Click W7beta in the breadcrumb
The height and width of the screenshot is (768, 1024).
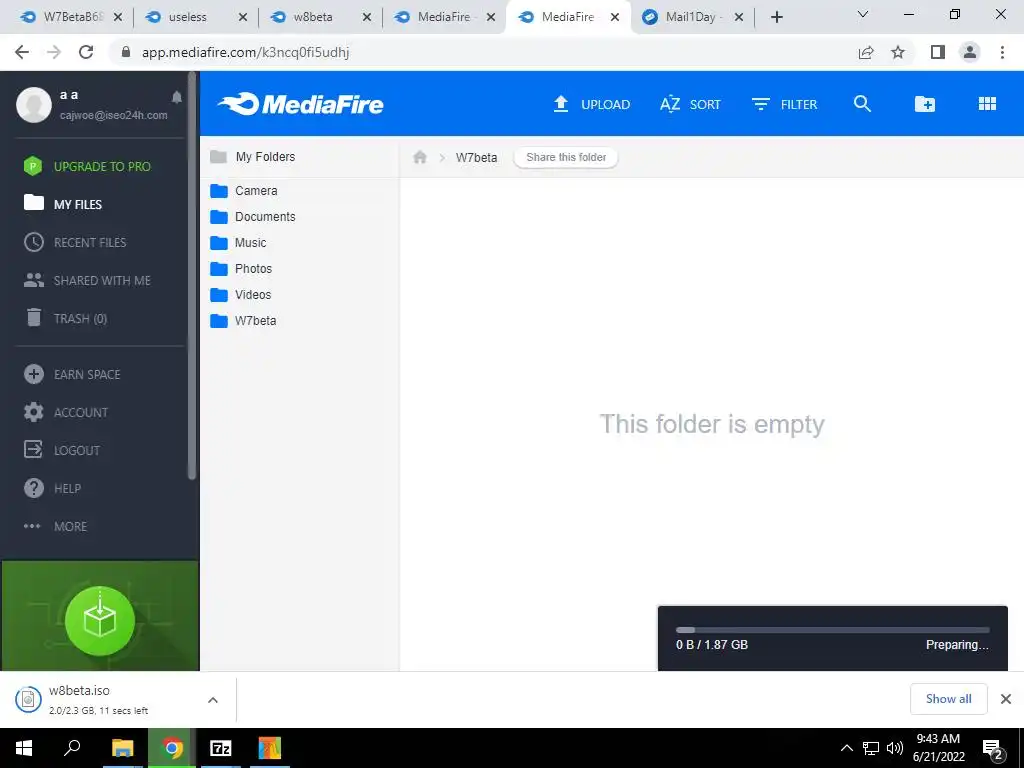tap(476, 157)
